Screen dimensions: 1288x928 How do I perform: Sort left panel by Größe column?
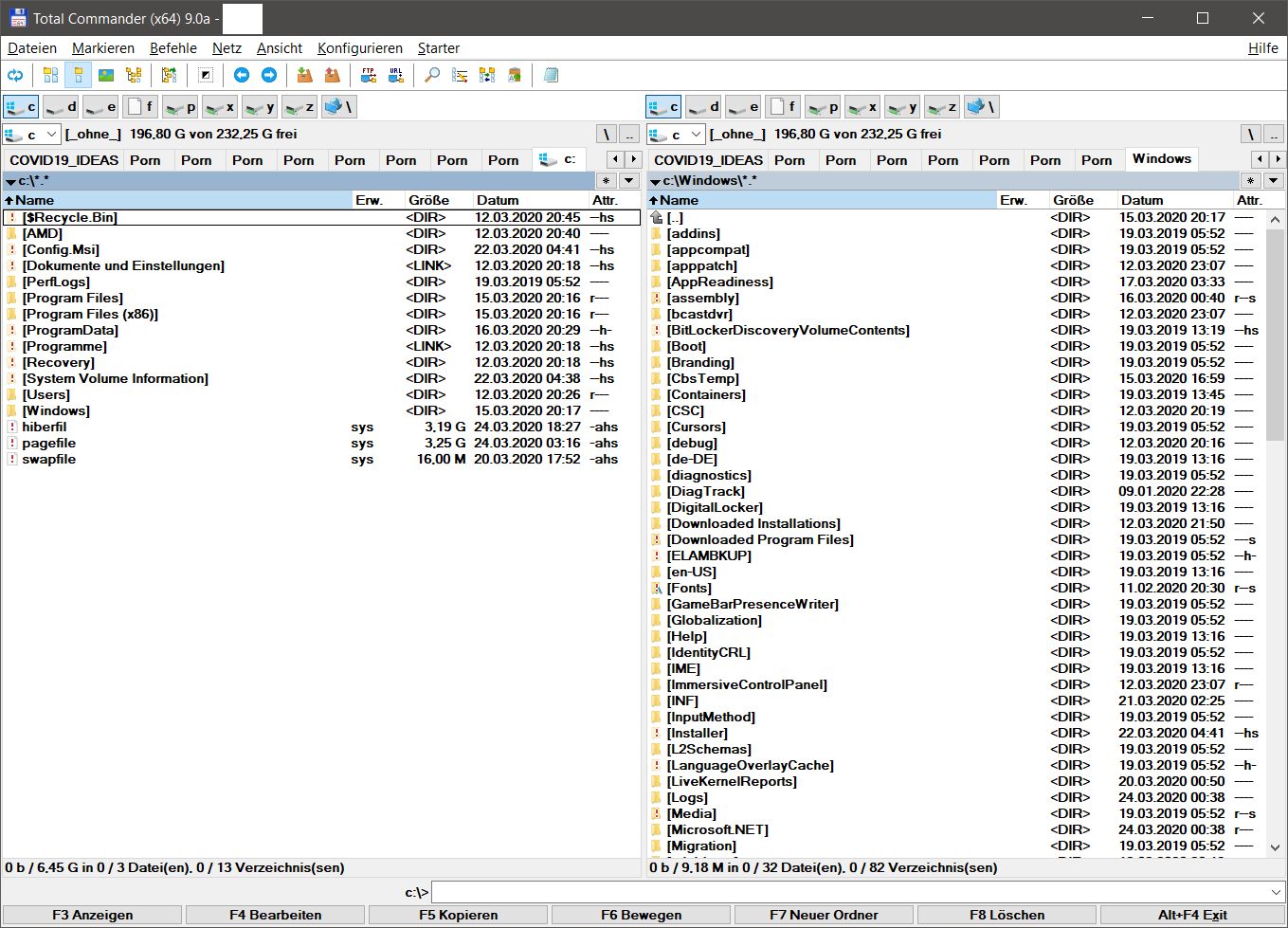coord(438,200)
